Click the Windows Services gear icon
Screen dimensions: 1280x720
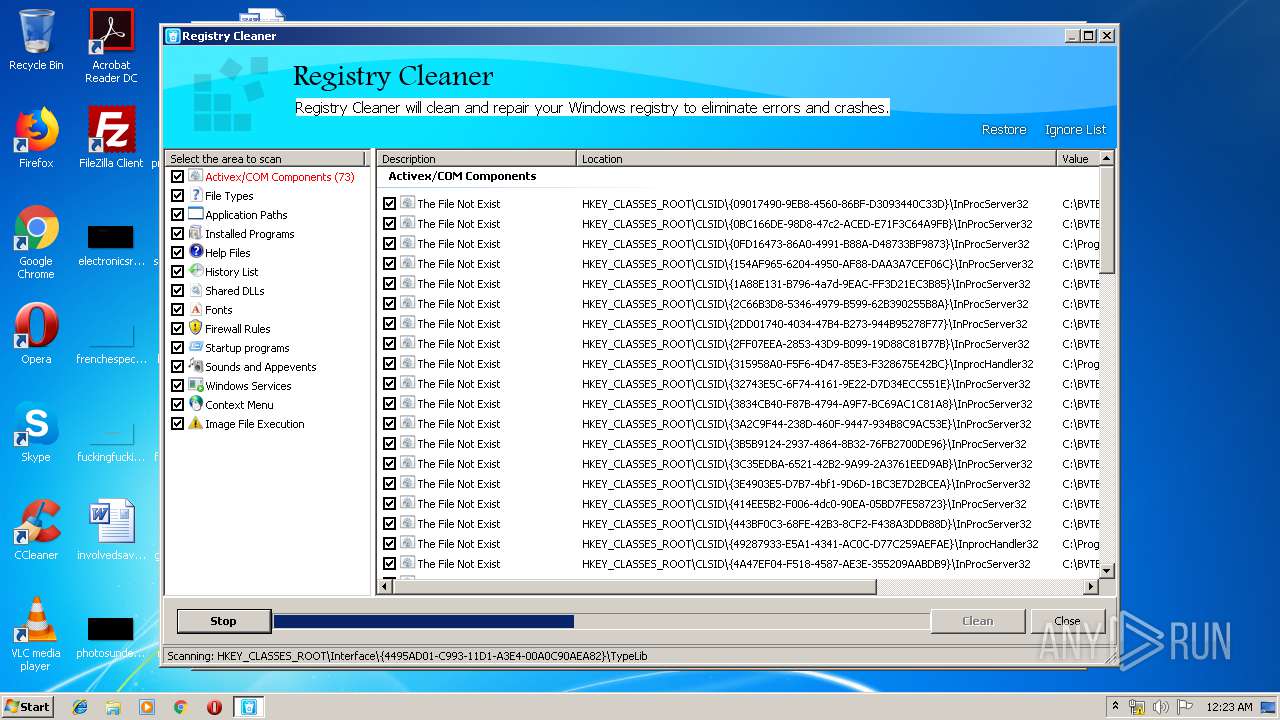(196, 386)
